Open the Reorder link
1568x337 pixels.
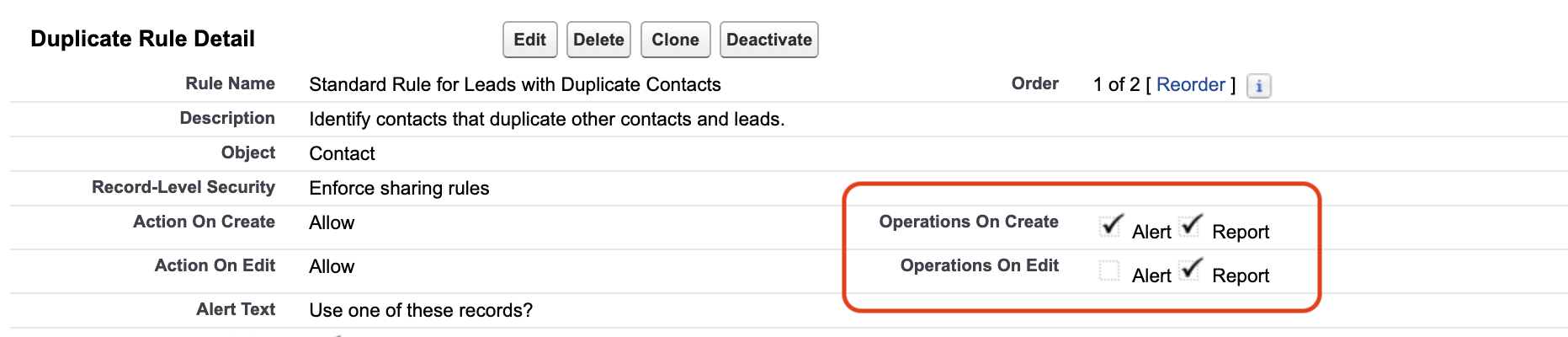(1190, 84)
